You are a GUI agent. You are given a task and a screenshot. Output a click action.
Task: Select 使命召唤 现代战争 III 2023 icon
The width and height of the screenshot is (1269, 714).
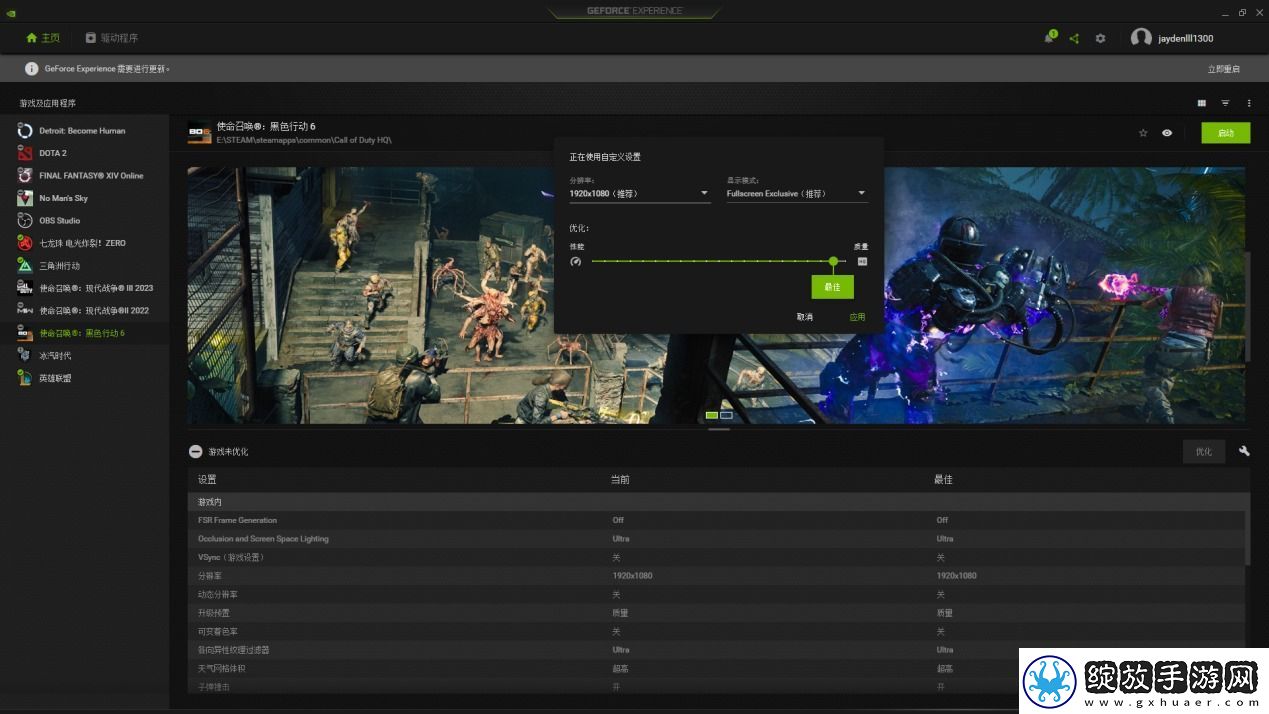click(x=26, y=288)
